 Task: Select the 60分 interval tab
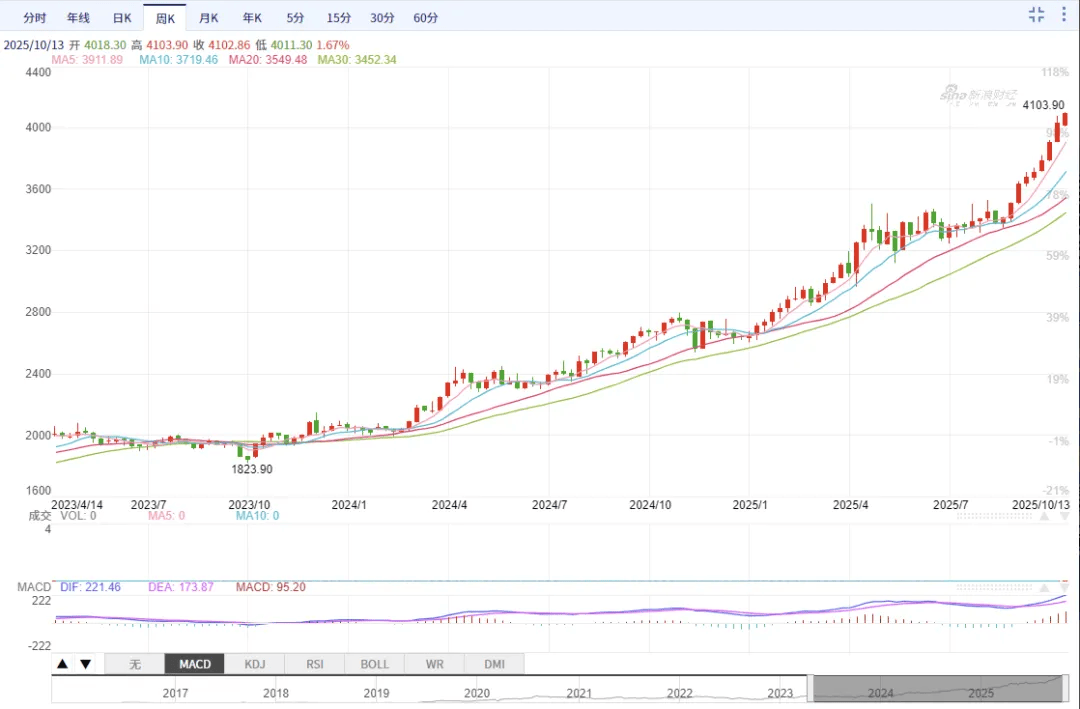tap(425, 18)
